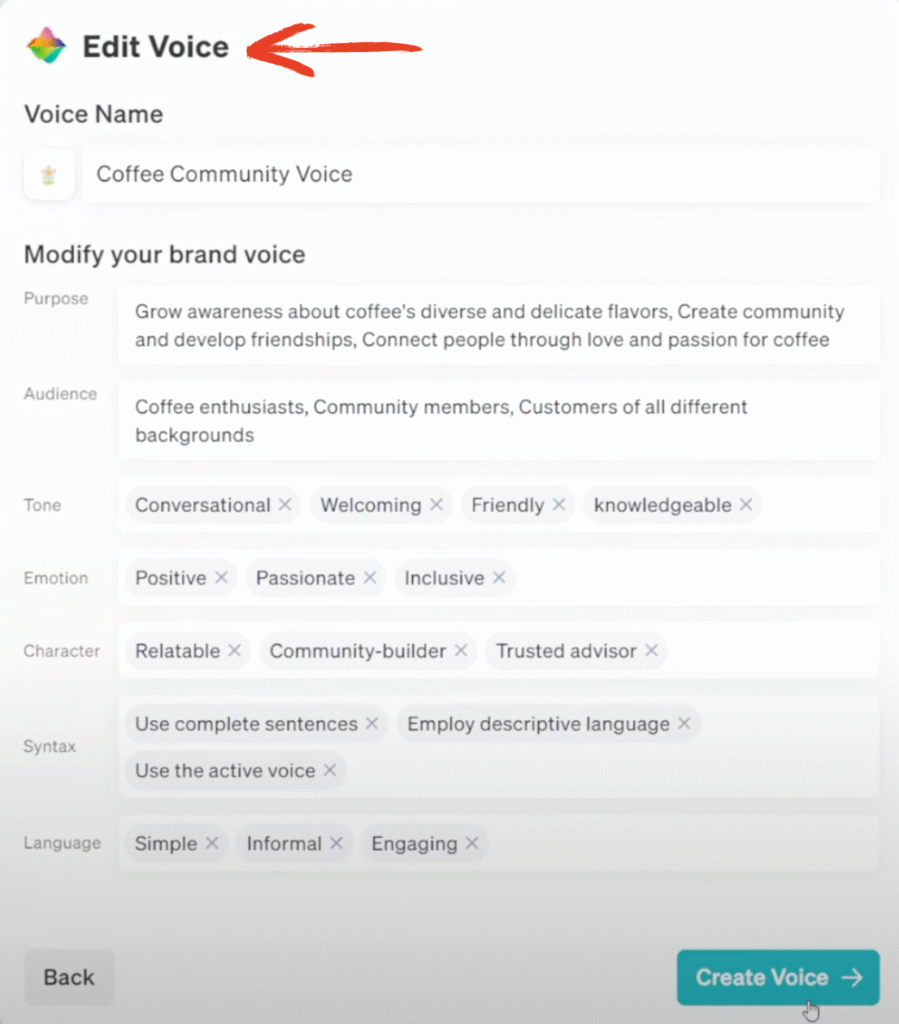
Task: Go back with the Back button
Action: (x=69, y=977)
